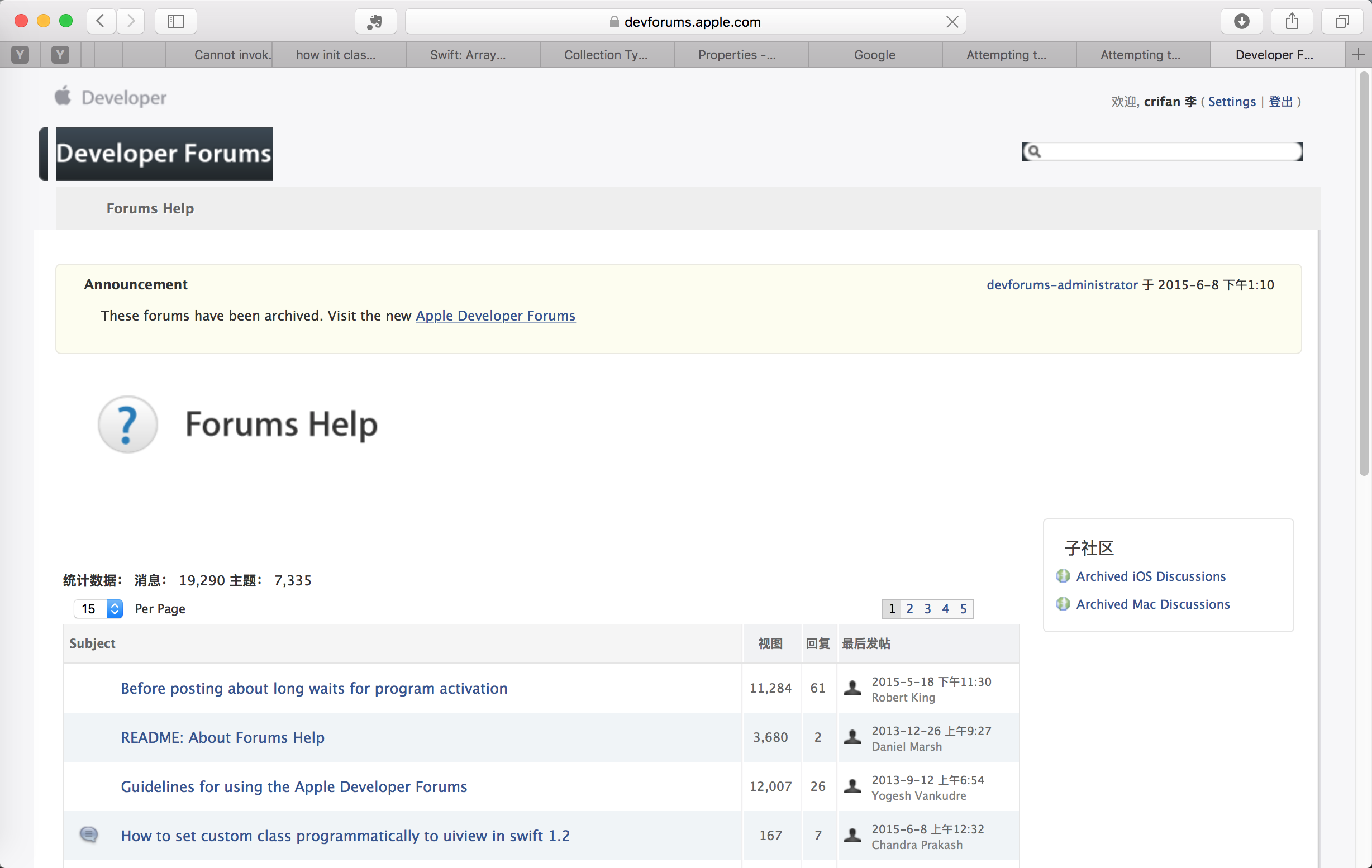Open a new tab with plus button
1372x868 pixels.
(1359, 55)
